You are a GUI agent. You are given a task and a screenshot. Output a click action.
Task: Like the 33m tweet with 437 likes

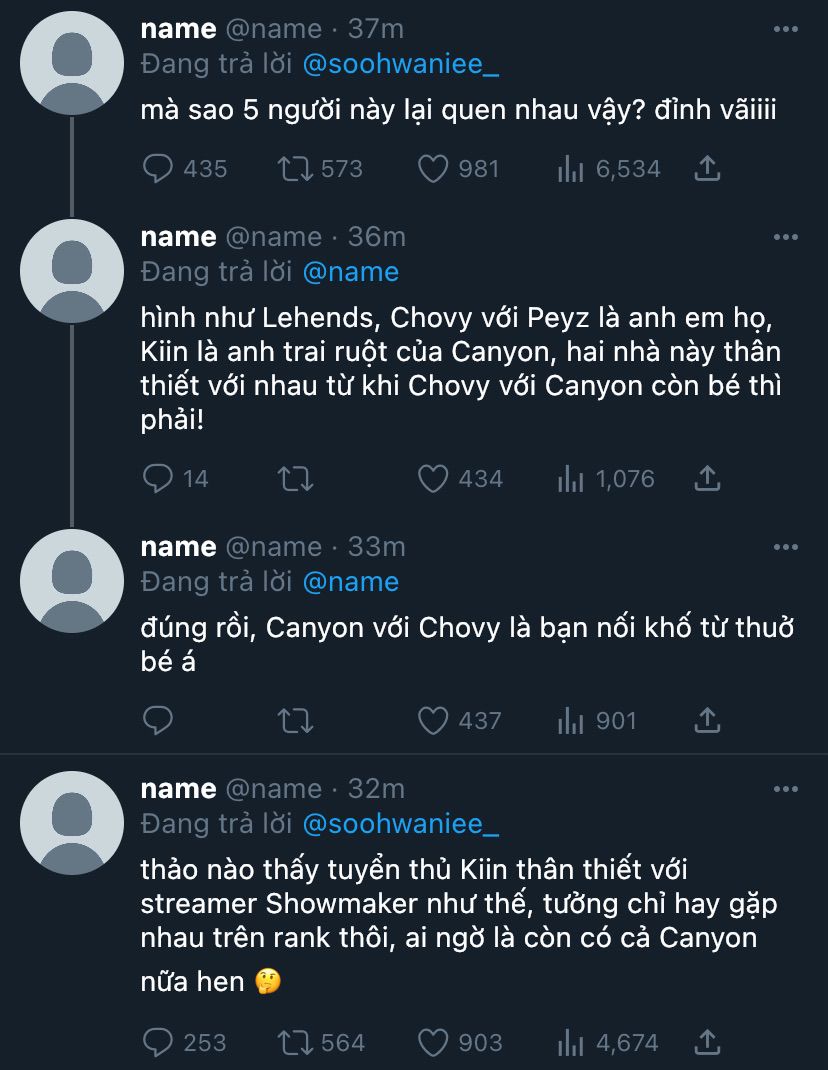(x=432, y=720)
